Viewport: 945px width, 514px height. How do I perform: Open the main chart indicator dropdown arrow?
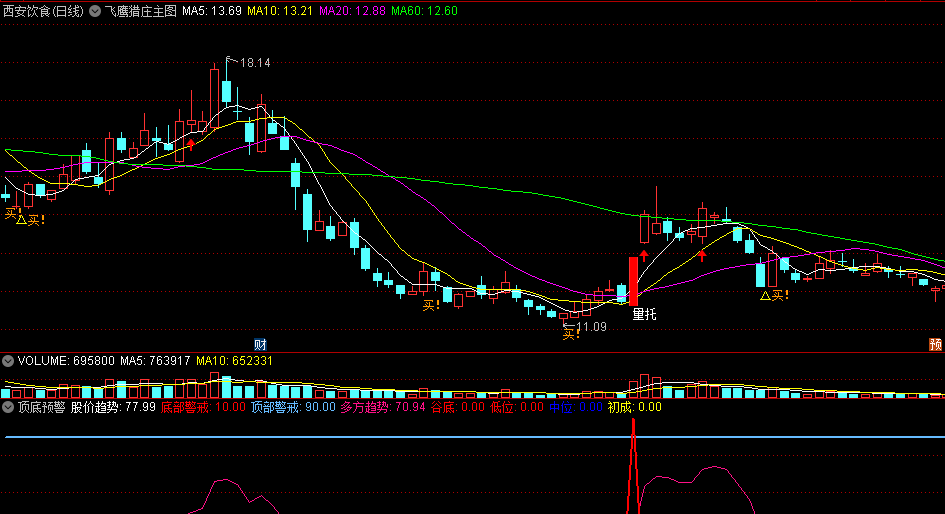point(95,11)
